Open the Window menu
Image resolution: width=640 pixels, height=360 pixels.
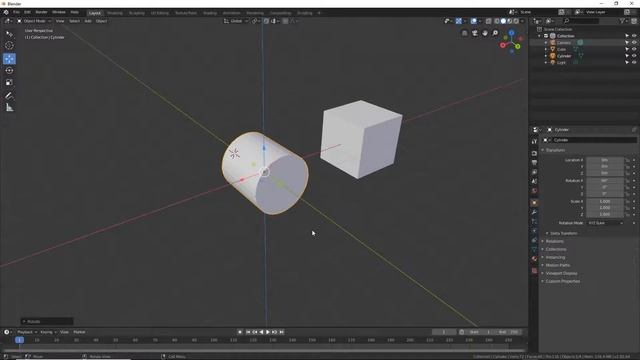click(x=59, y=12)
